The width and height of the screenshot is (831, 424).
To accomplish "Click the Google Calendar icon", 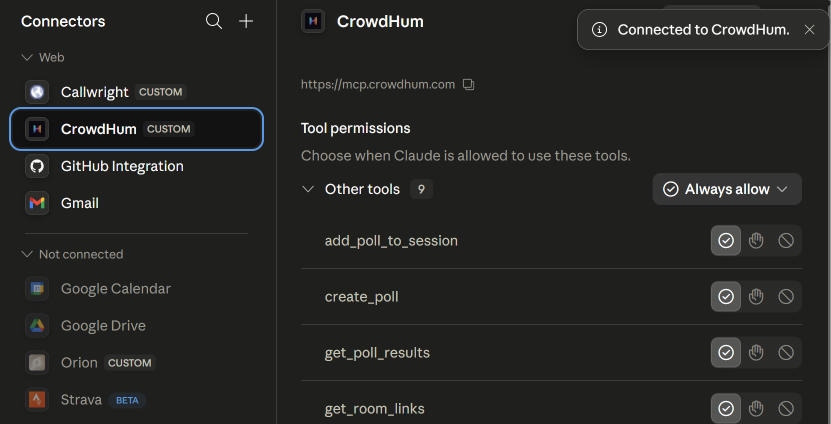I will coord(37,288).
